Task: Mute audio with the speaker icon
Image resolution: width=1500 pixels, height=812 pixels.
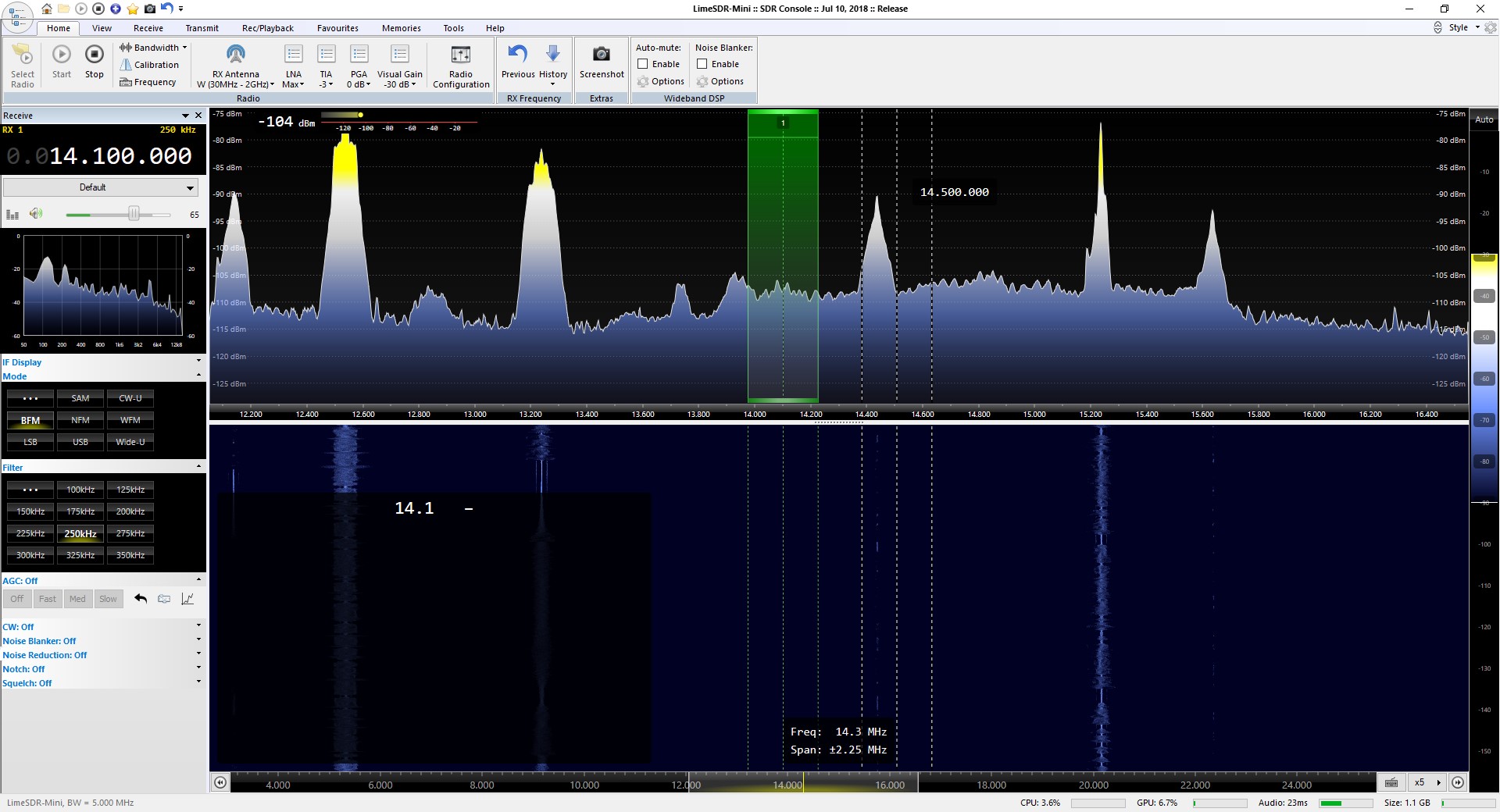Action: [35, 214]
